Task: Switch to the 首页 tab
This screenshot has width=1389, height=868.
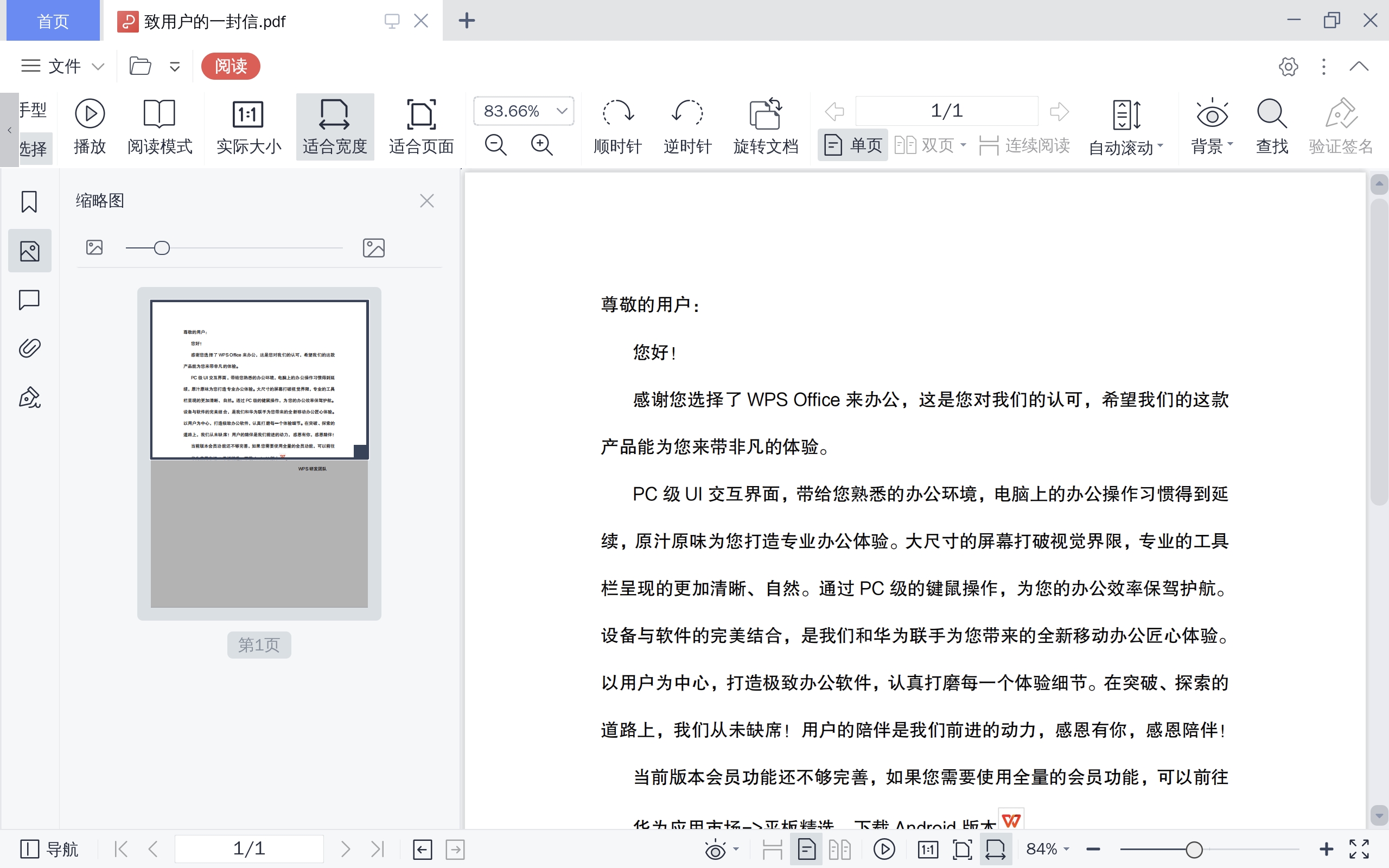Action: [52, 21]
